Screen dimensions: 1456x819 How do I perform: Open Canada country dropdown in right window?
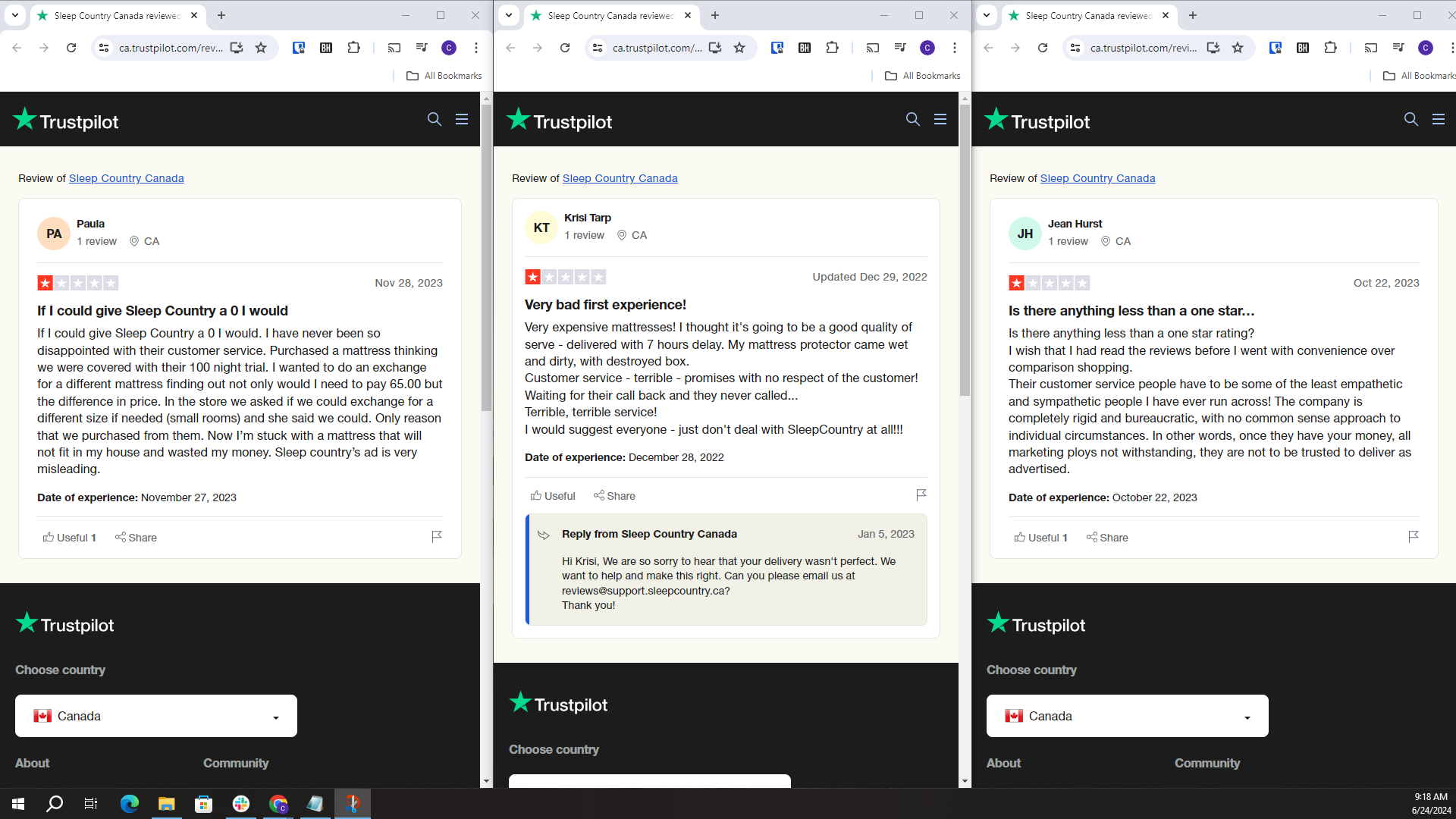[x=1127, y=716]
